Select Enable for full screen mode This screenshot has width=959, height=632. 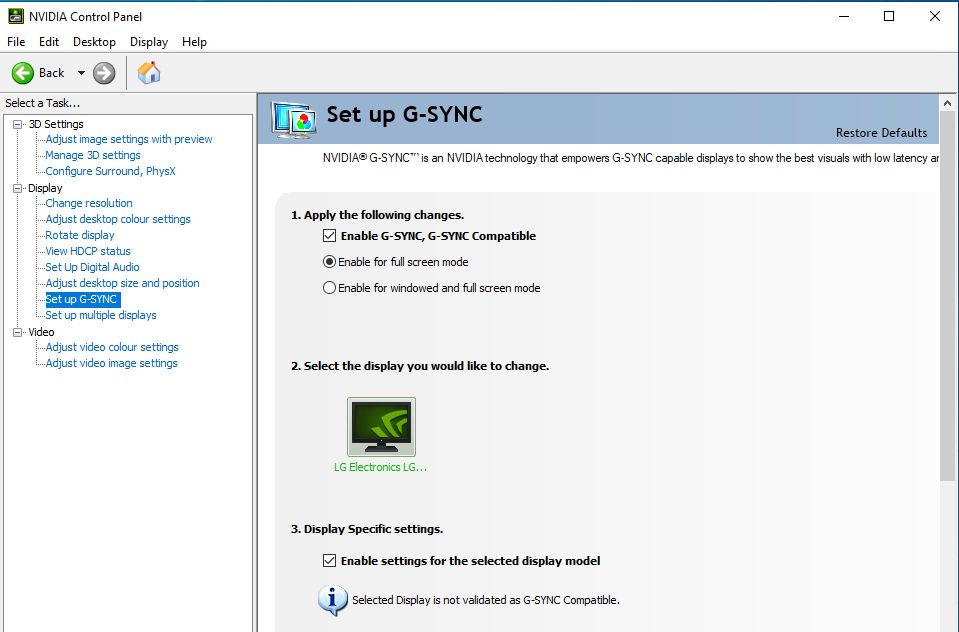point(329,262)
